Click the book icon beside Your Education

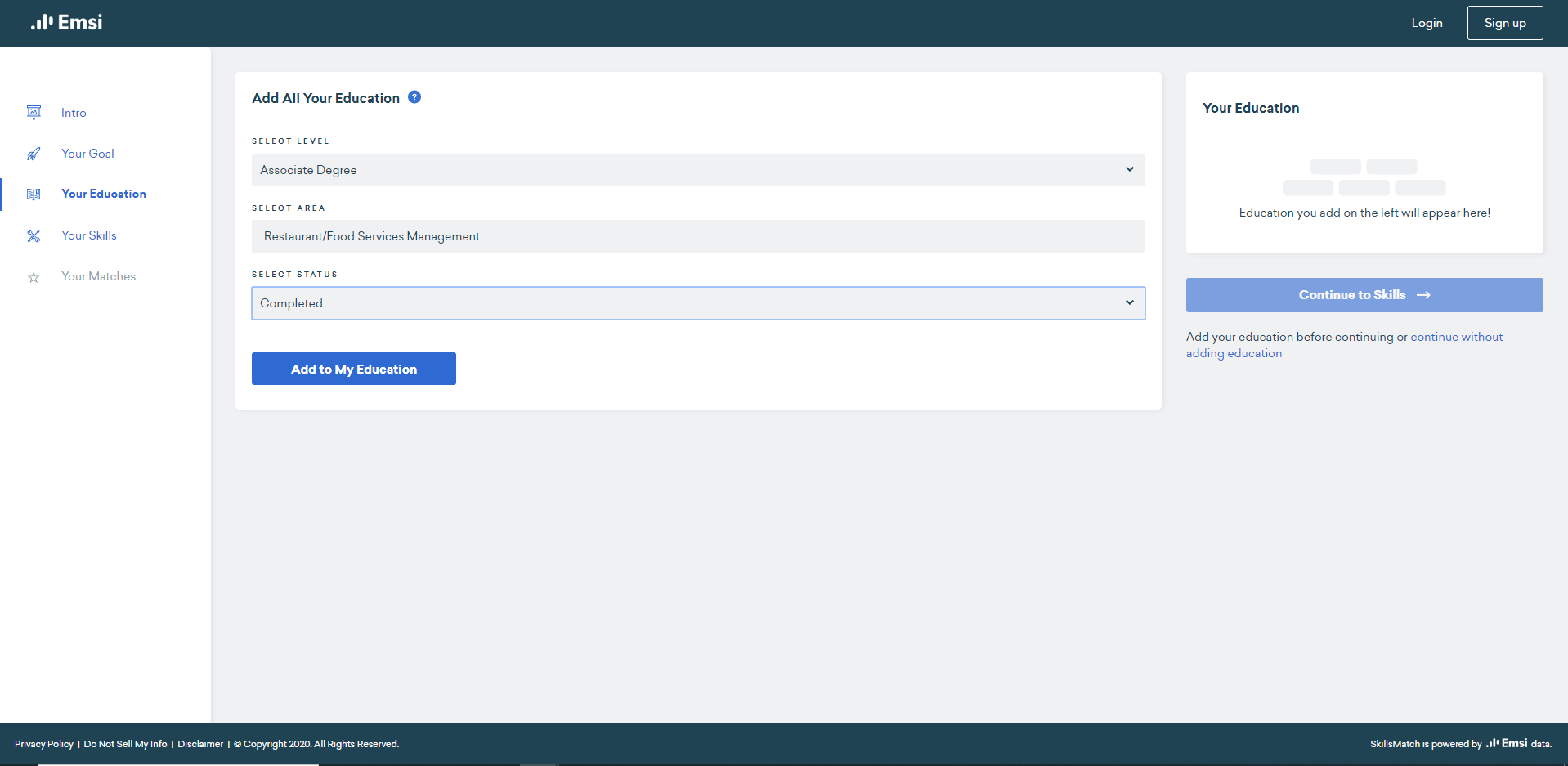34,195
